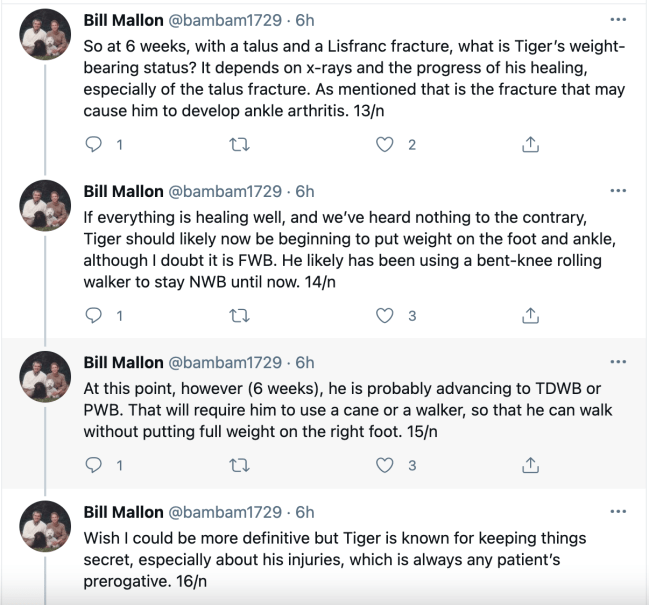Click the avatar on the 15/n tweet
Screen dimensions: 649x605
46,381
